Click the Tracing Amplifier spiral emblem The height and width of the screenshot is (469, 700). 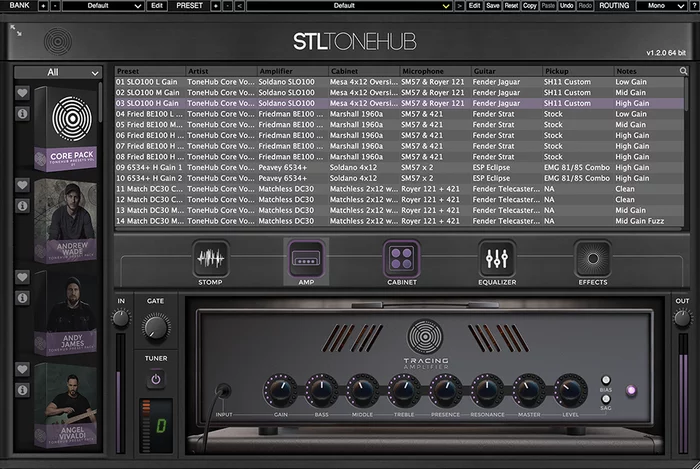[x=425, y=337]
